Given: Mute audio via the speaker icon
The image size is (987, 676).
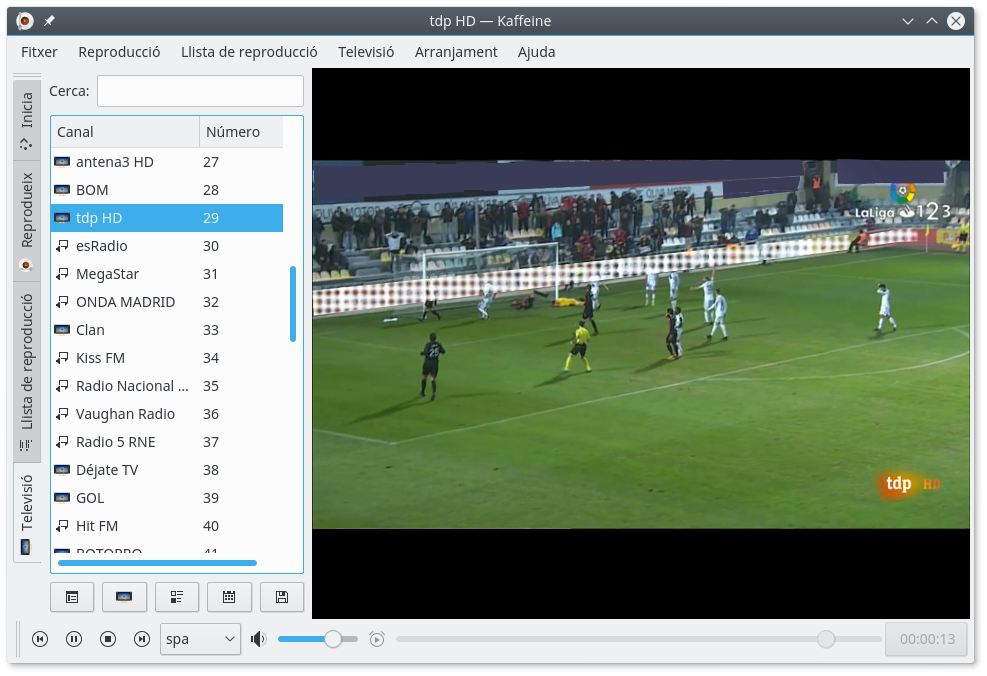Looking at the screenshot, I should (x=259, y=639).
